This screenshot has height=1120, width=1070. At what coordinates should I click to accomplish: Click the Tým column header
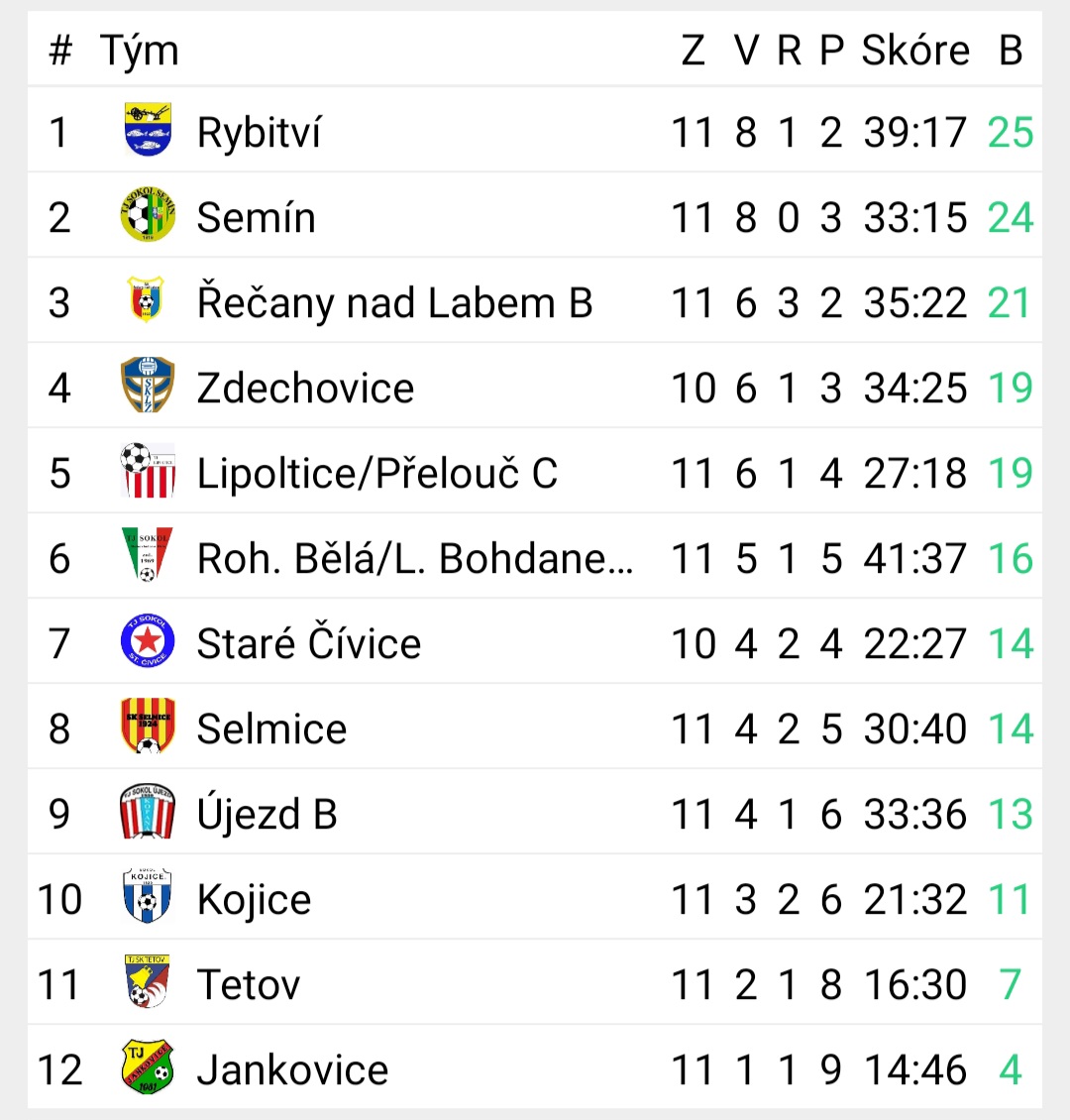point(139,52)
